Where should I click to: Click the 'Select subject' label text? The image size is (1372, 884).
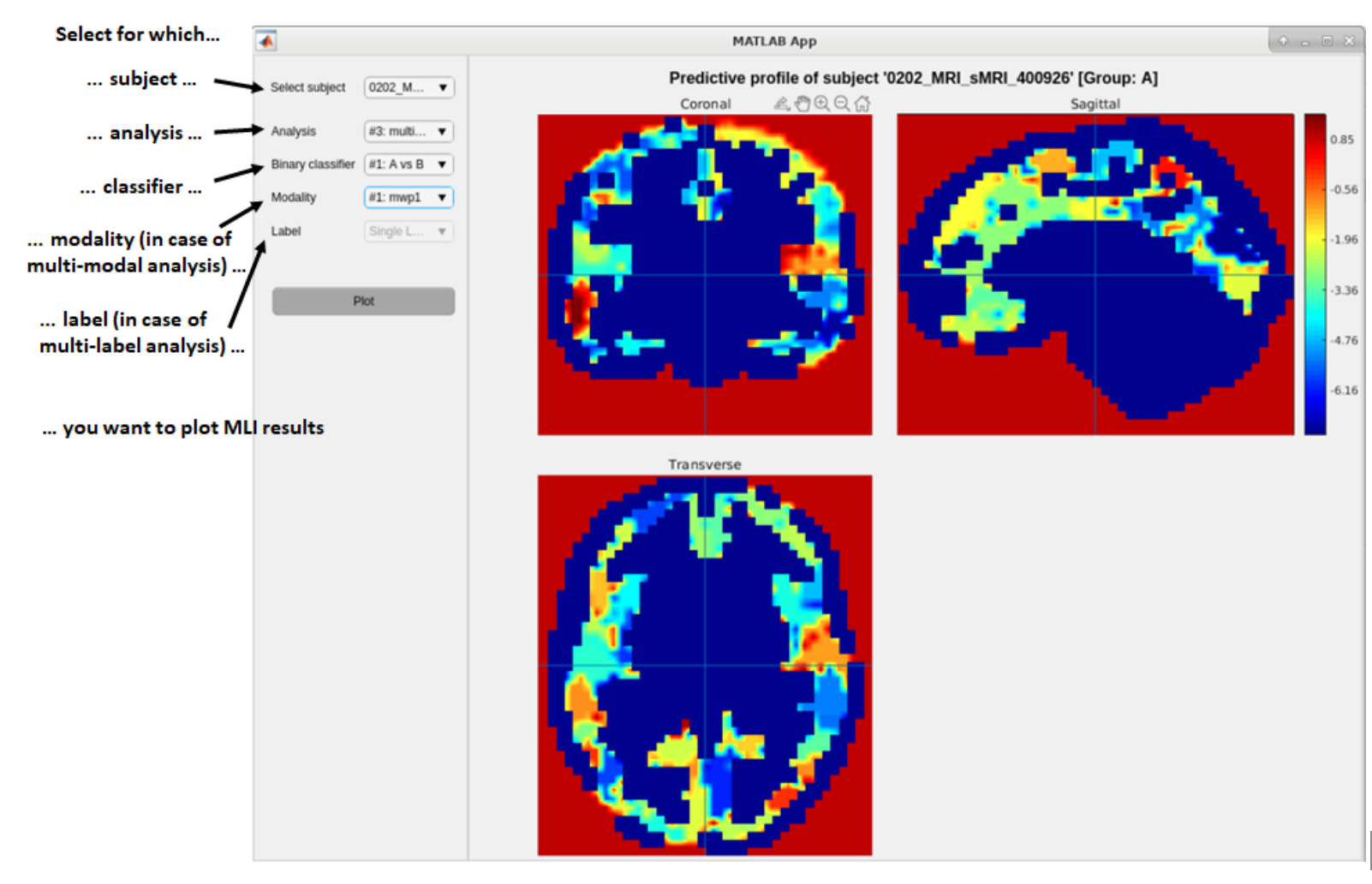[307, 87]
